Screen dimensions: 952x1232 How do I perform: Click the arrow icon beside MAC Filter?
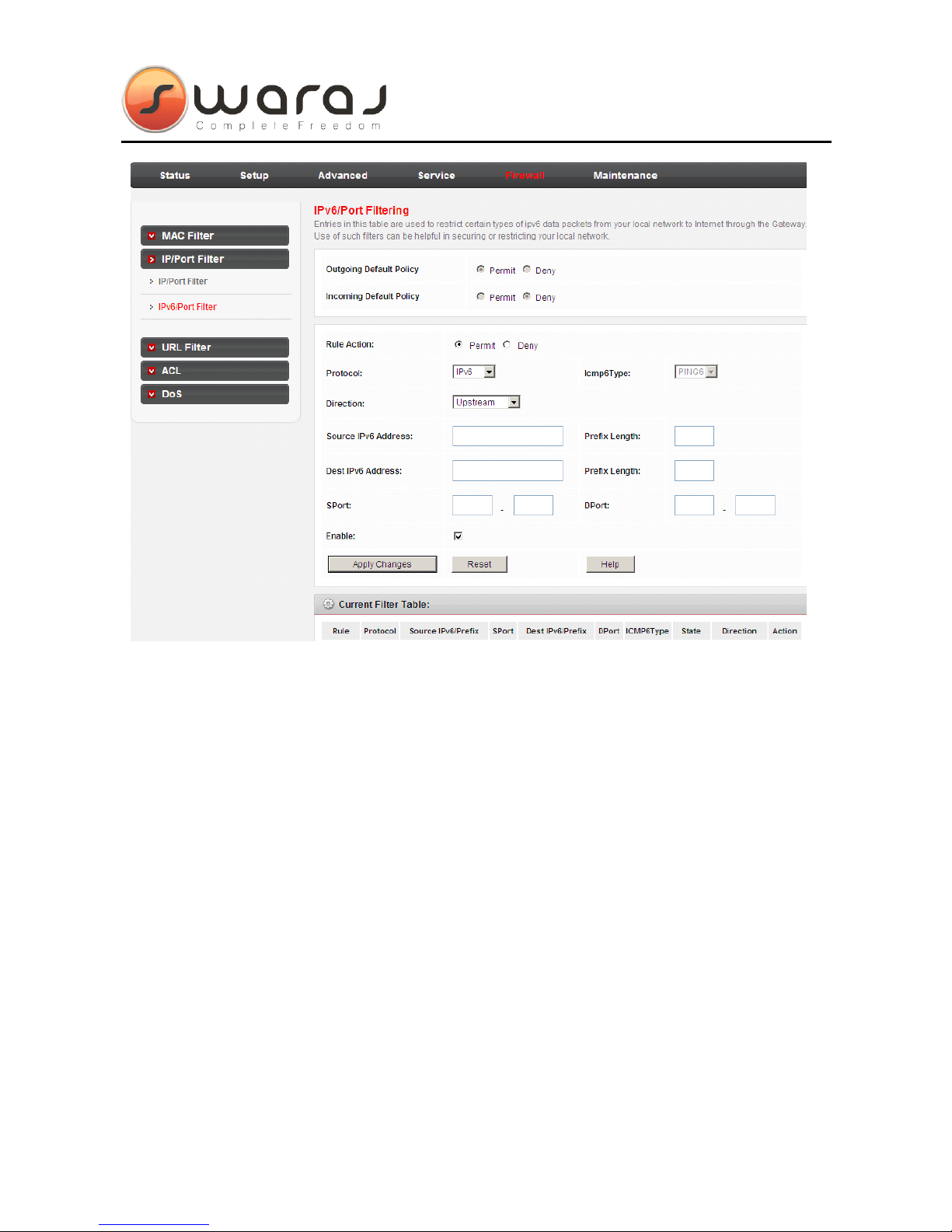[152, 236]
